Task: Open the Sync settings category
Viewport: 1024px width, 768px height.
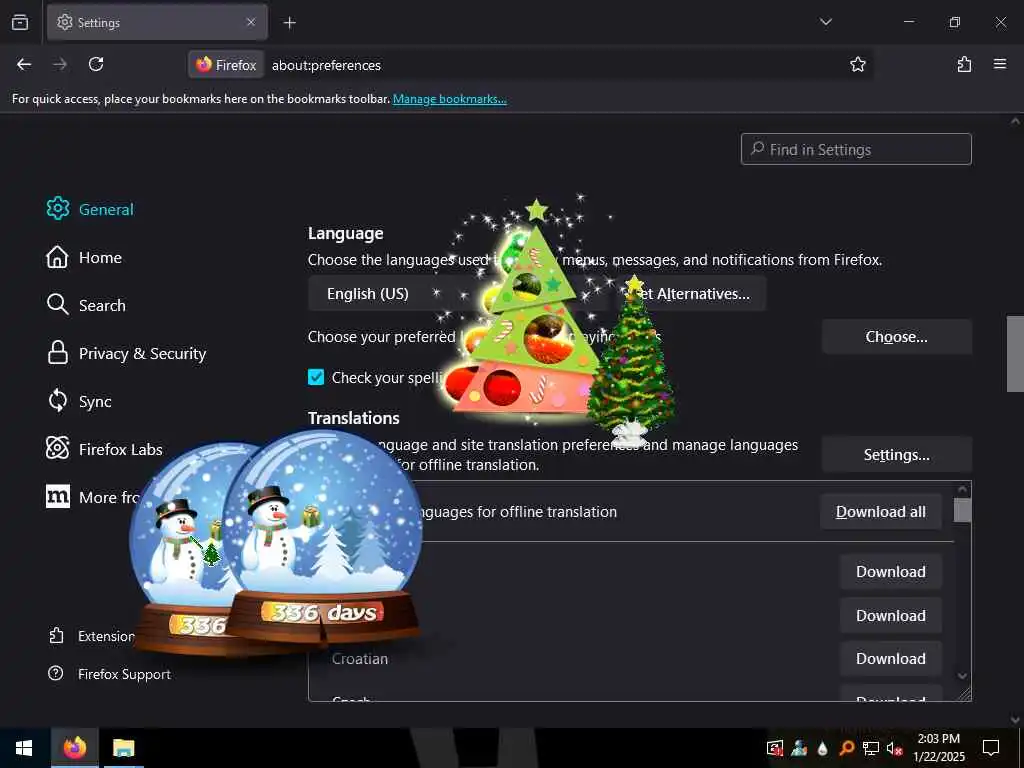Action: tap(79, 401)
